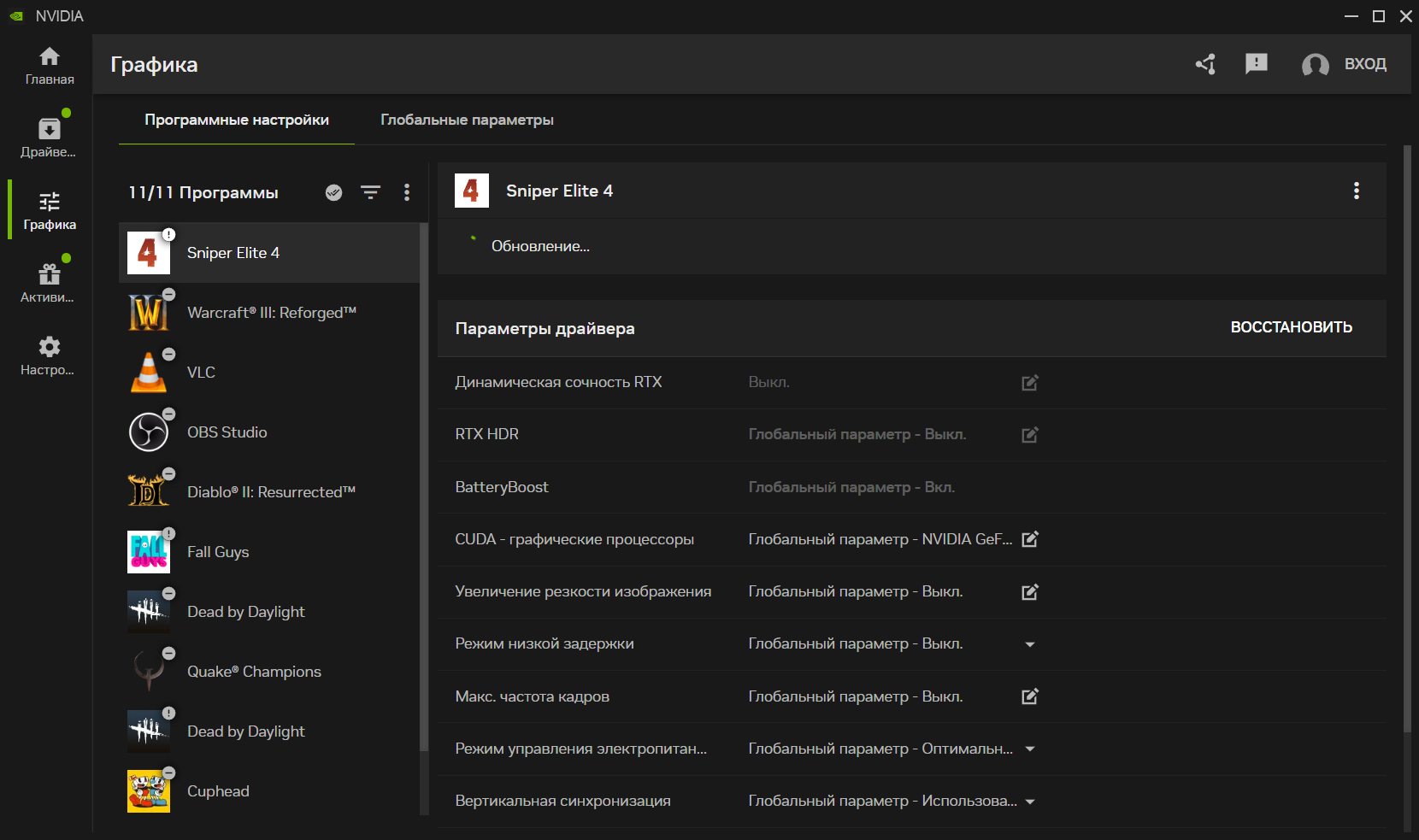
Task: Open programs list three-dot menu
Action: (407, 193)
